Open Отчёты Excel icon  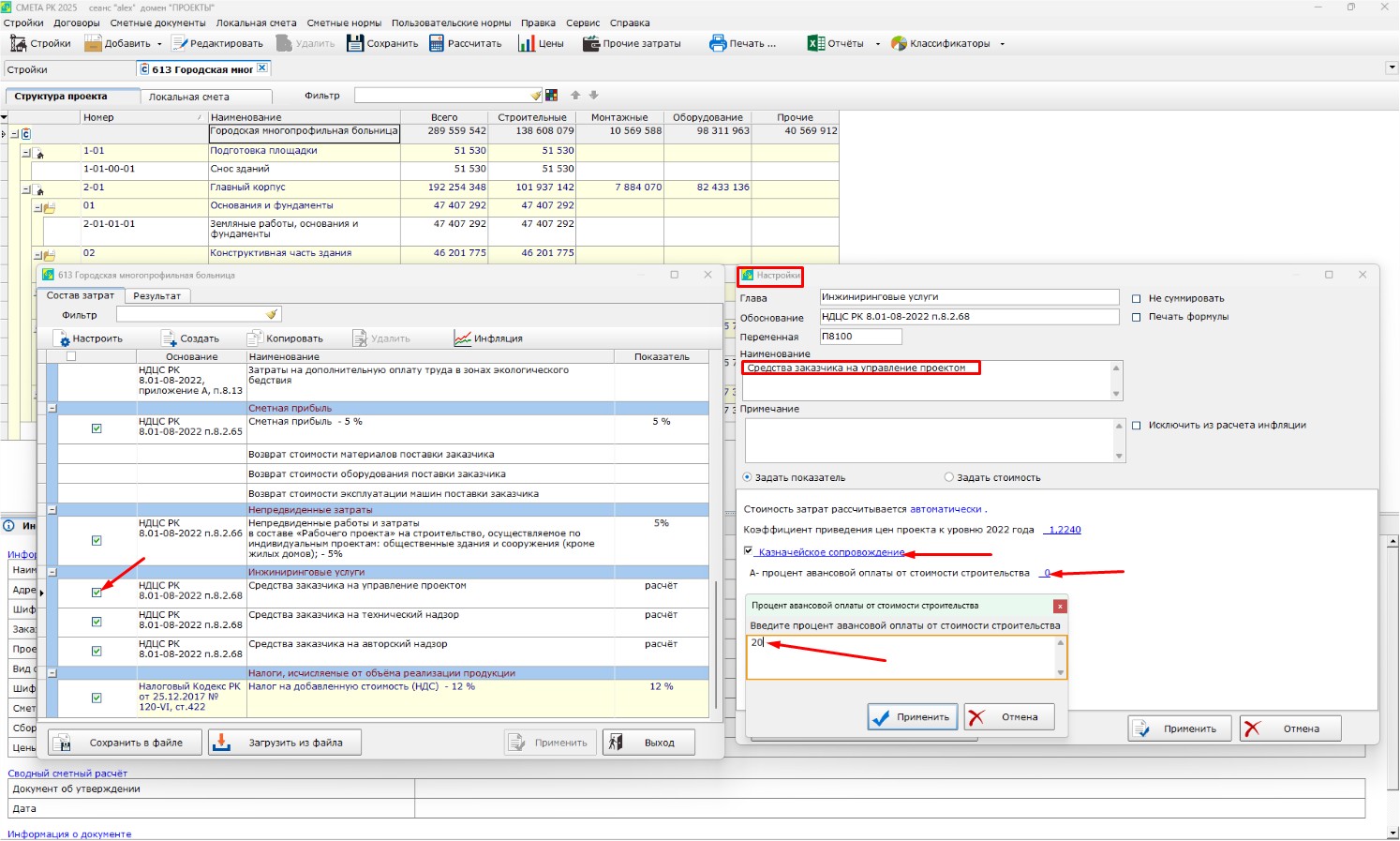[816, 43]
